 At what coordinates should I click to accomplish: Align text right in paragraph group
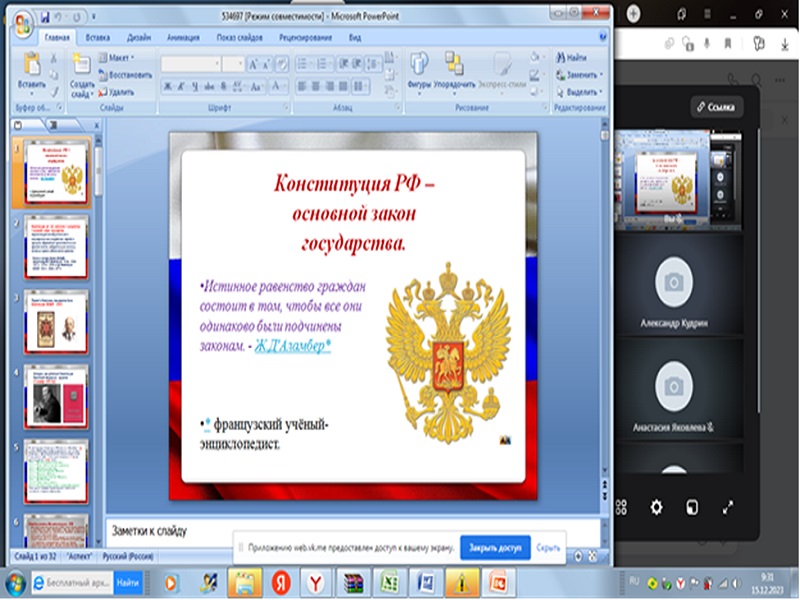[x=330, y=86]
